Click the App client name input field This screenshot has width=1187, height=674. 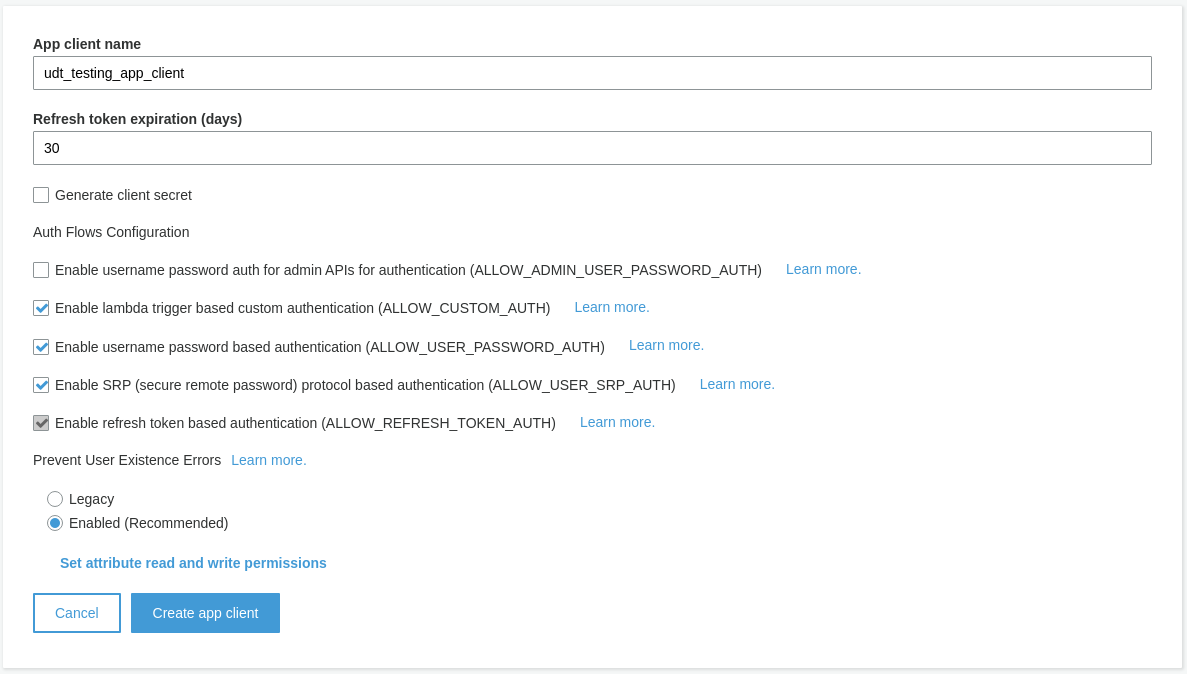coord(592,73)
